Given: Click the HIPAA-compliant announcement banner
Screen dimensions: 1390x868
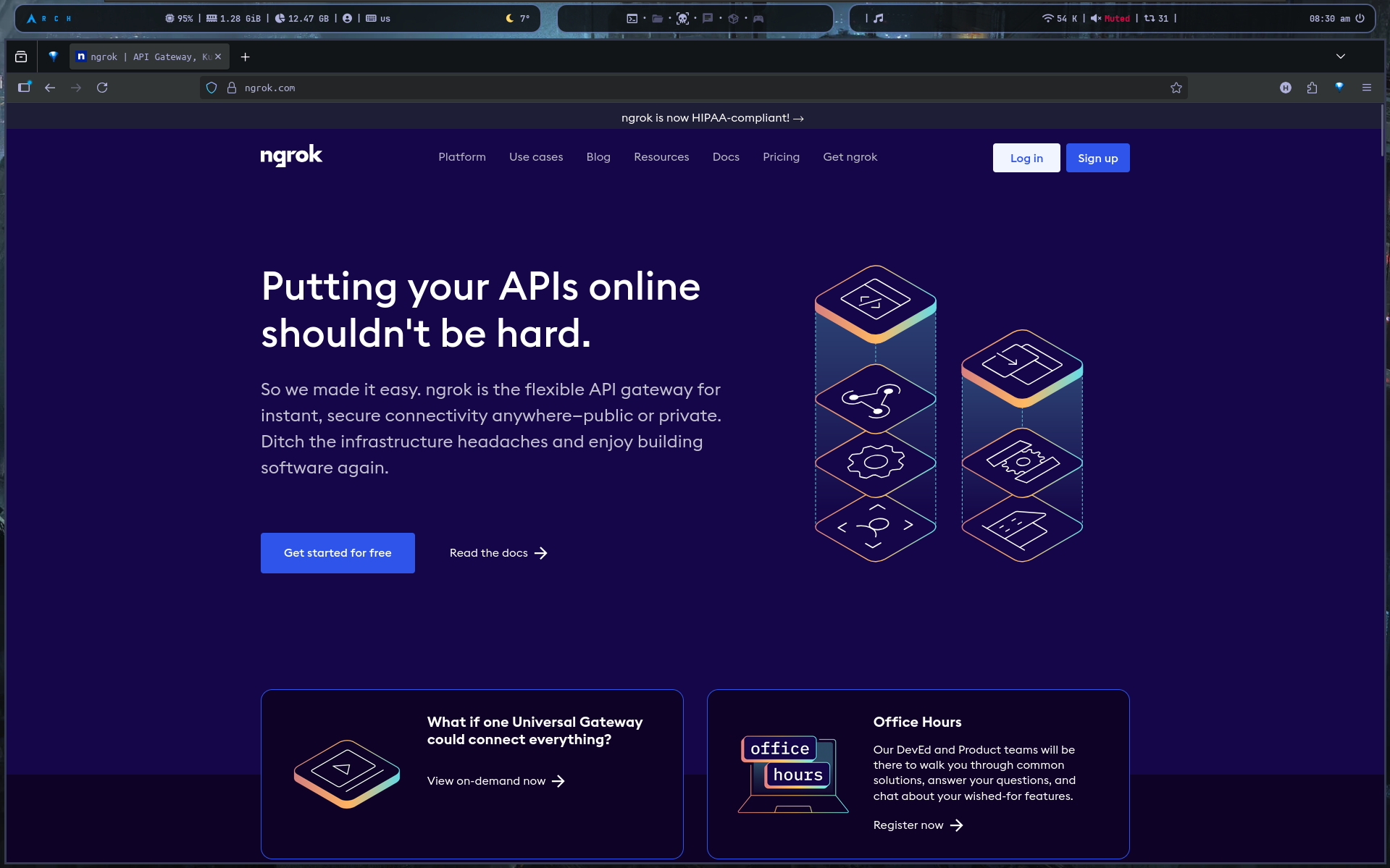Looking at the screenshot, I should pyautogui.click(x=712, y=118).
